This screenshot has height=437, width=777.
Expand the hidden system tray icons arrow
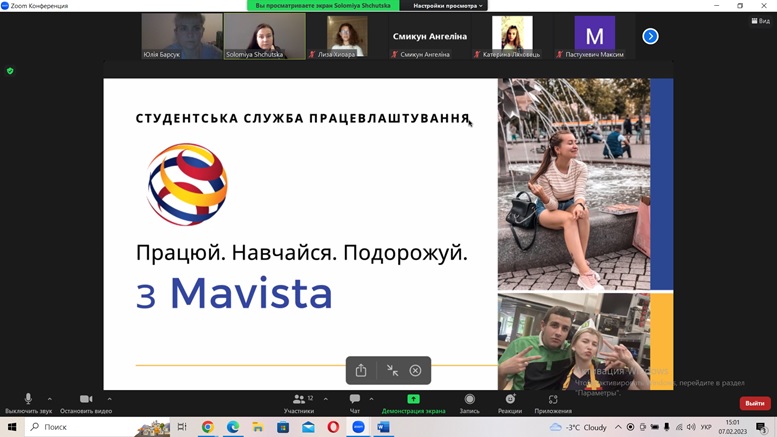click(x=618, y=427)
